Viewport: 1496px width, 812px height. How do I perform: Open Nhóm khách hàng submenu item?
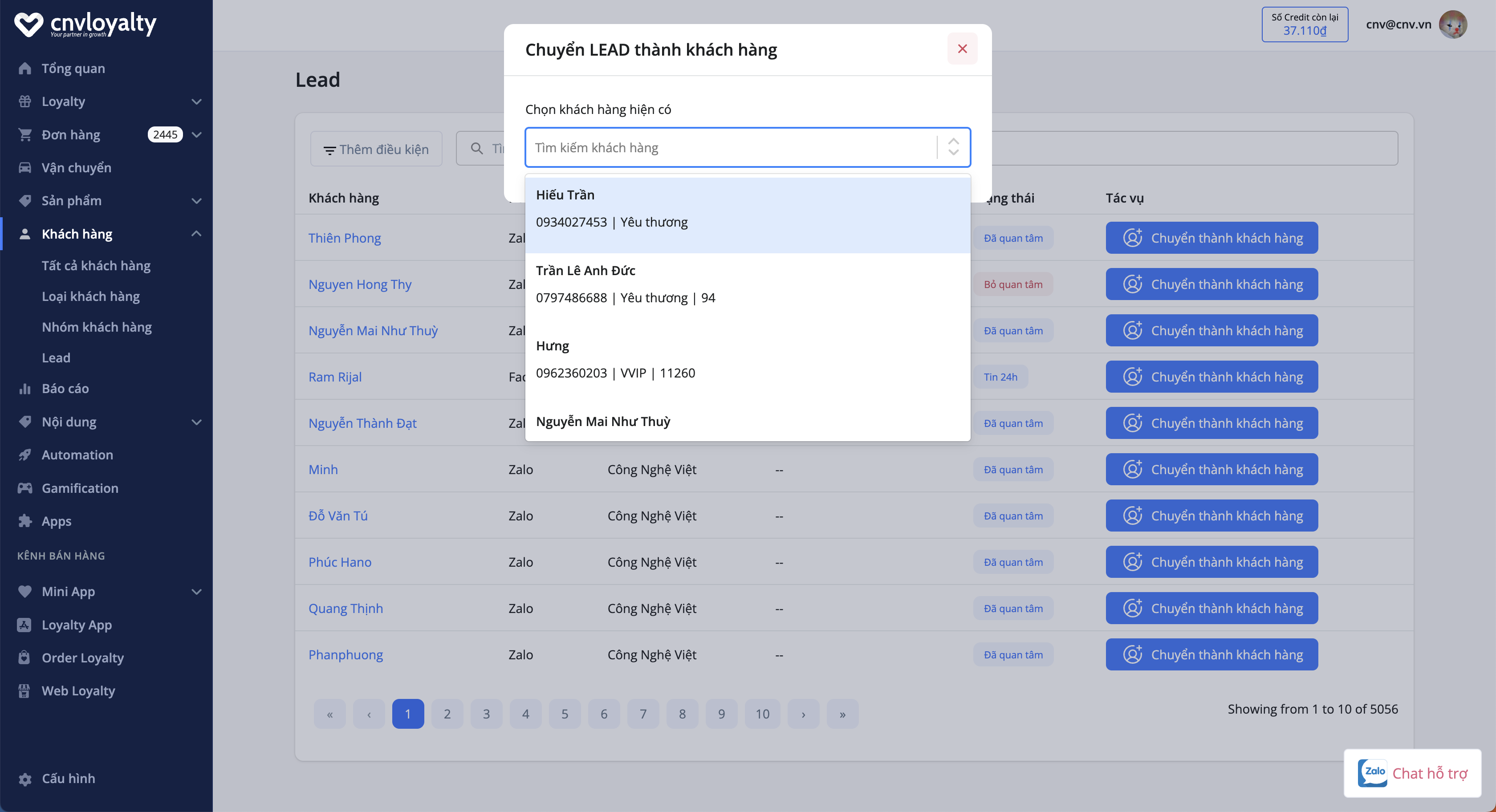[x=97, y=327]
